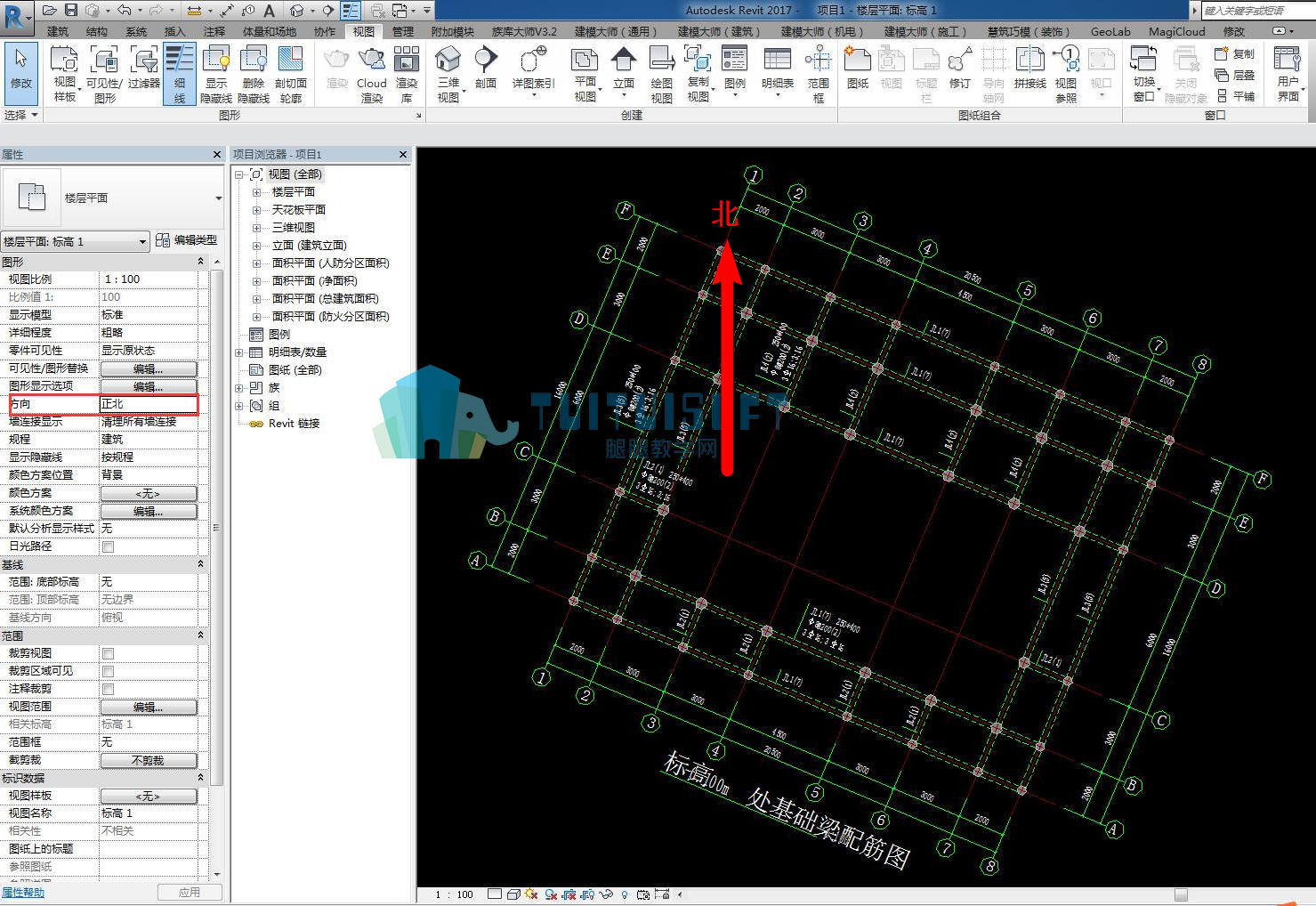This screenshot has width=1316, height=906.
Task: Click the search box in the title bar
Action: click(x=1258, y=10)
